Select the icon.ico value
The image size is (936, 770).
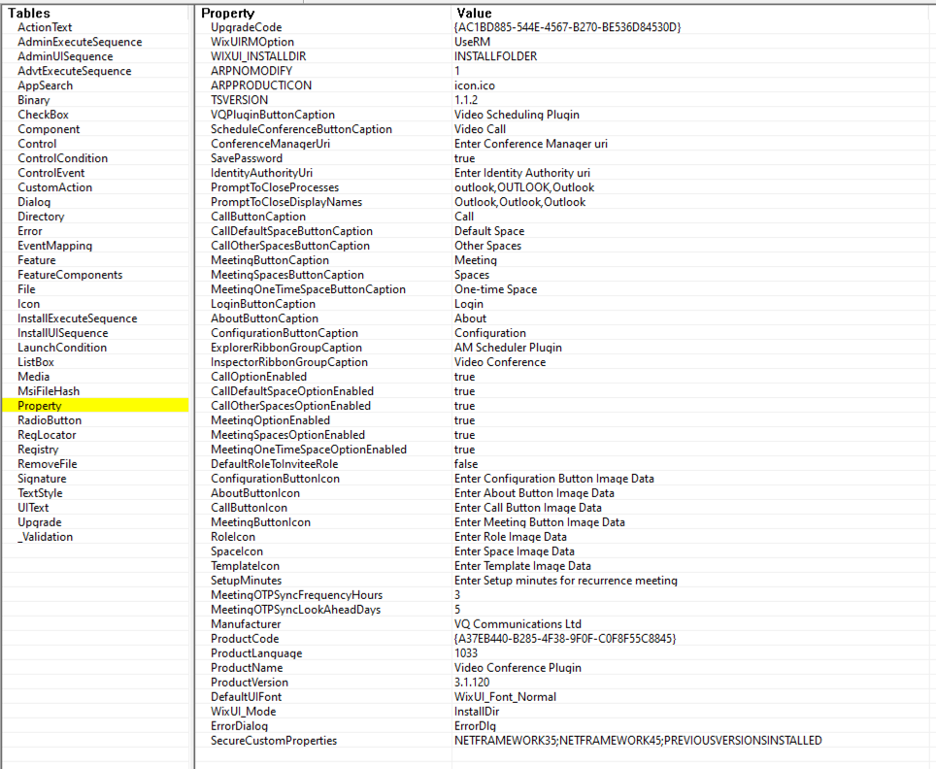[x=475, y=85]
